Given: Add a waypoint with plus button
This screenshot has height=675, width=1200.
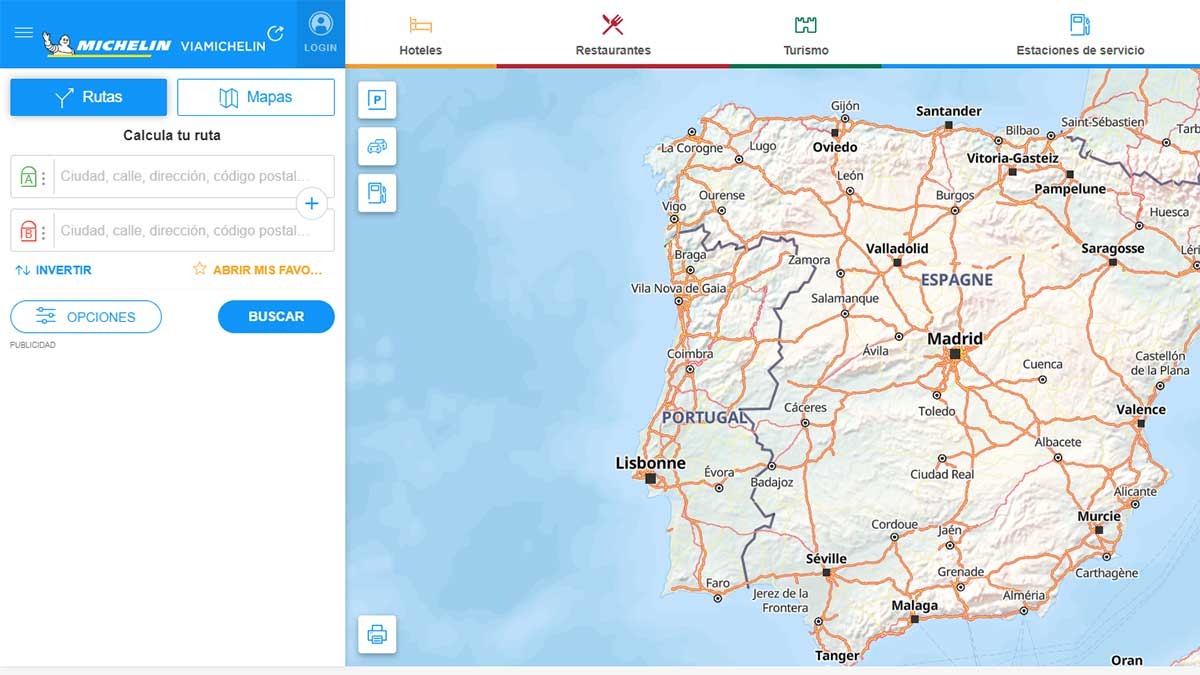Looking at the screenshot, I should (x=312, y=204).
